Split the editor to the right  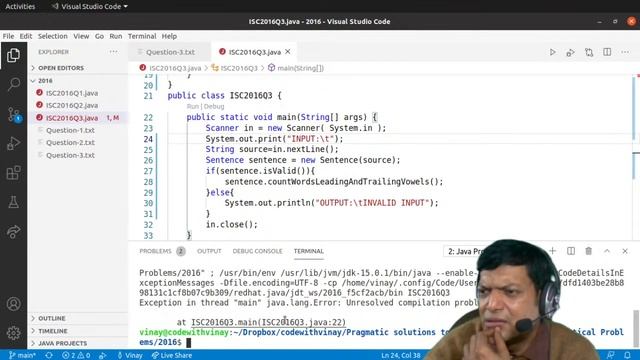(607, 52)
